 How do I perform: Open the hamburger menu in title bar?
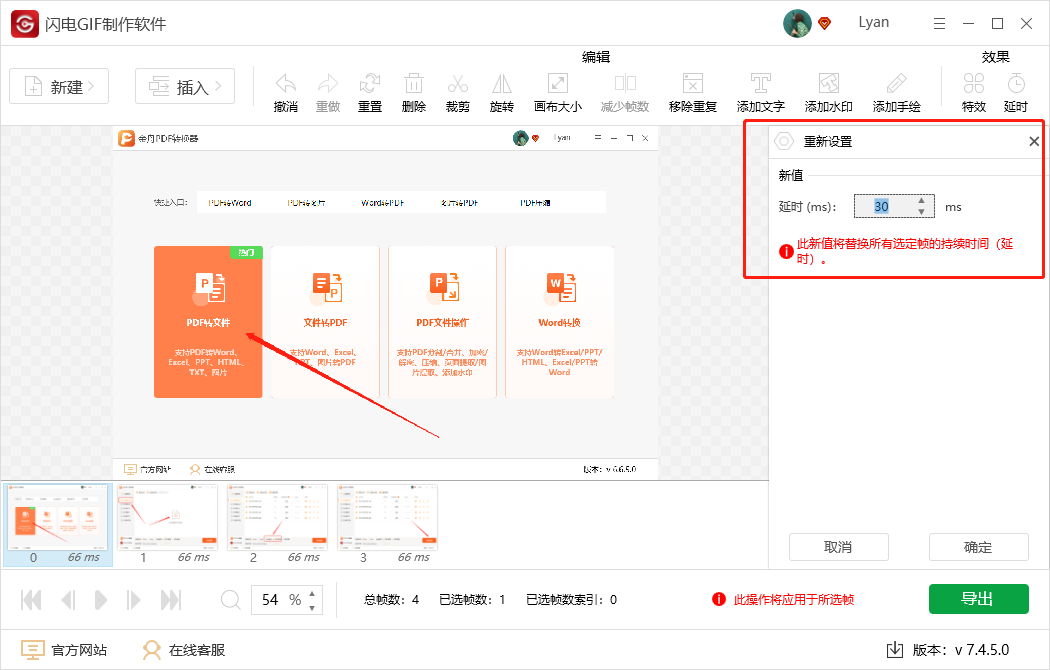(x=940, y=23)
